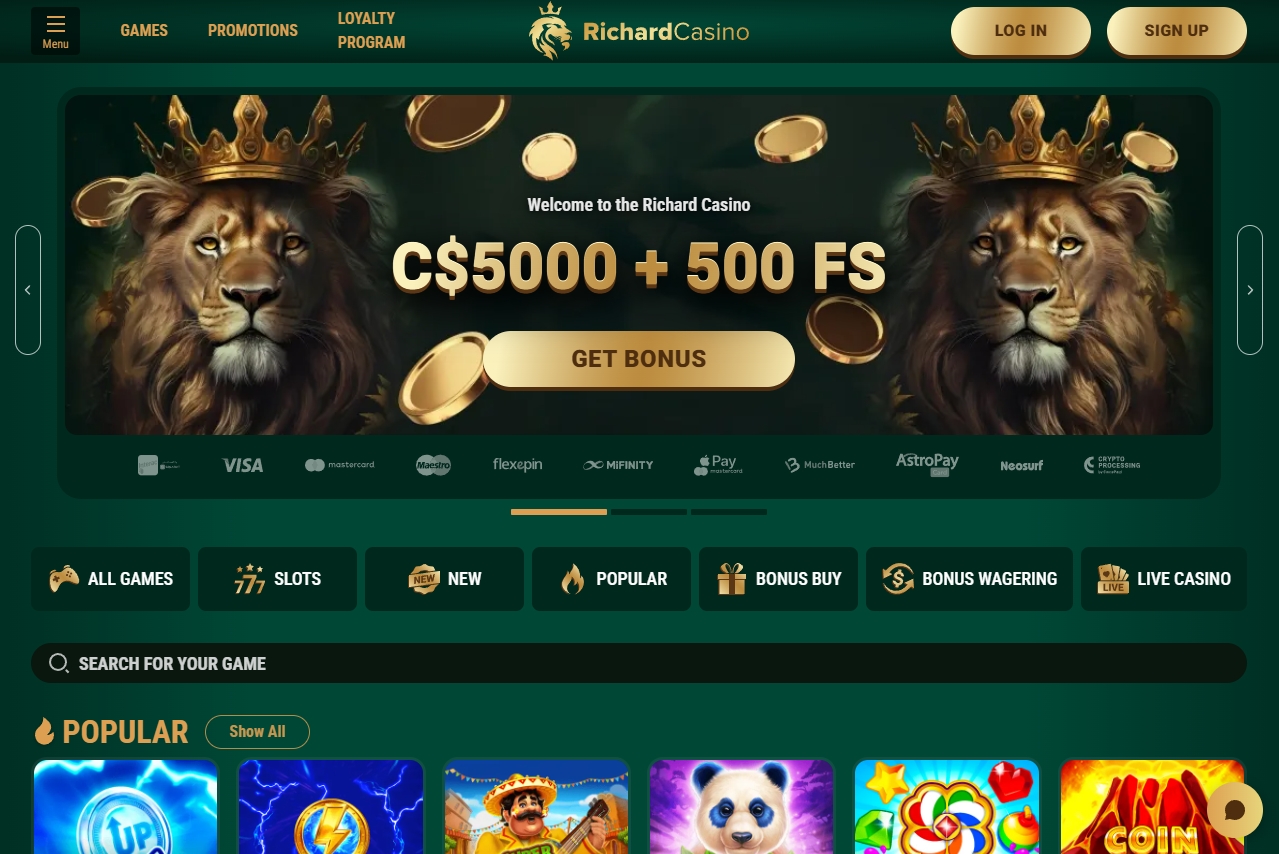1279x854 pixels.
Task: Jump to the third carousel indicator
Action: point(729,512)
